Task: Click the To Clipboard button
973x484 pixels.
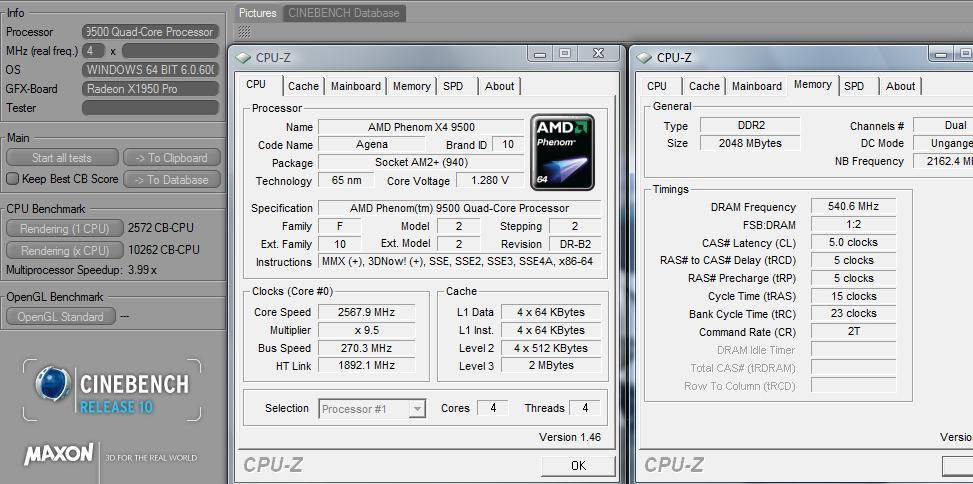Action: coord(172,158)
